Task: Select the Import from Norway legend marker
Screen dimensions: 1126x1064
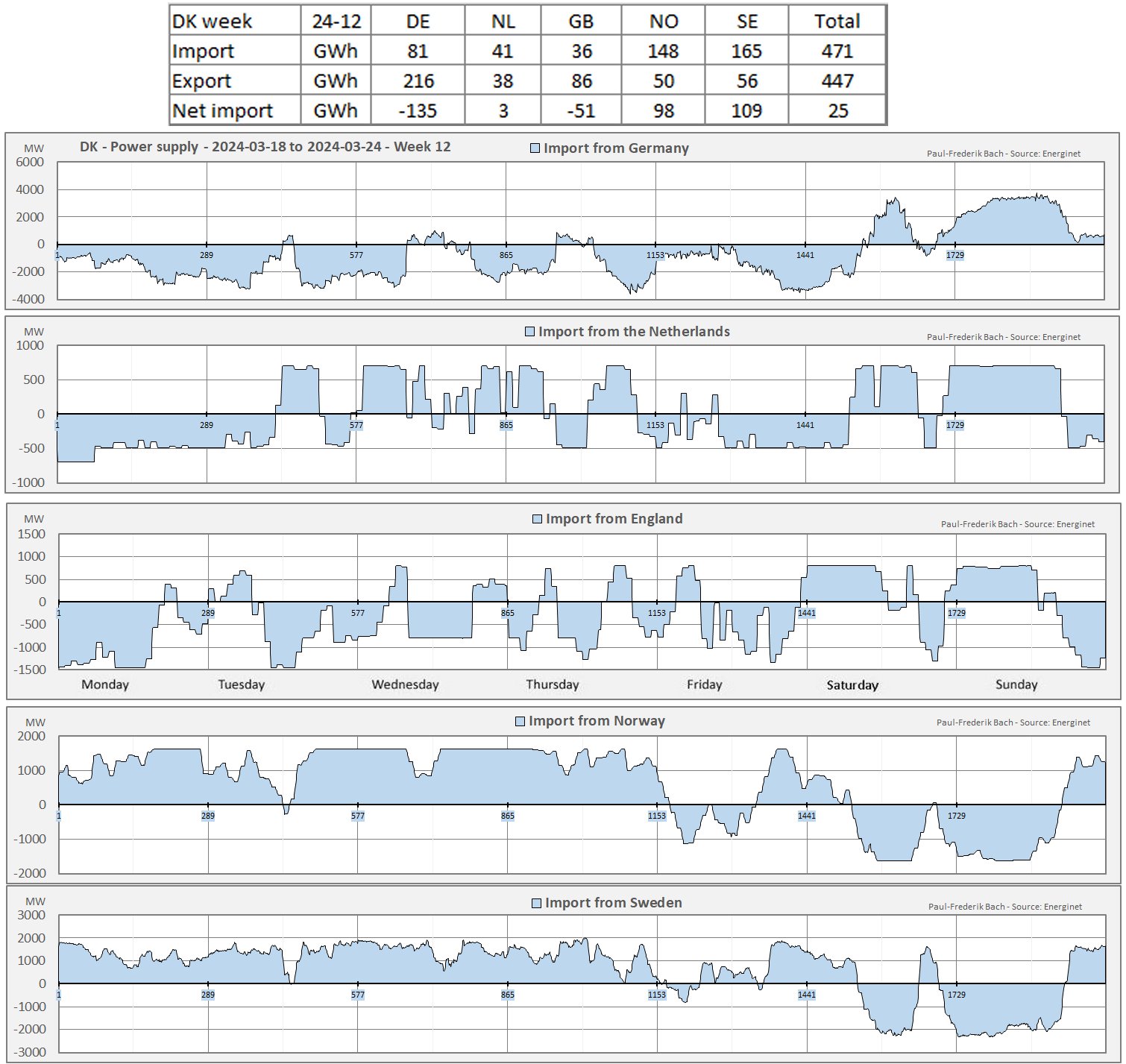Action: pos(520,721)
